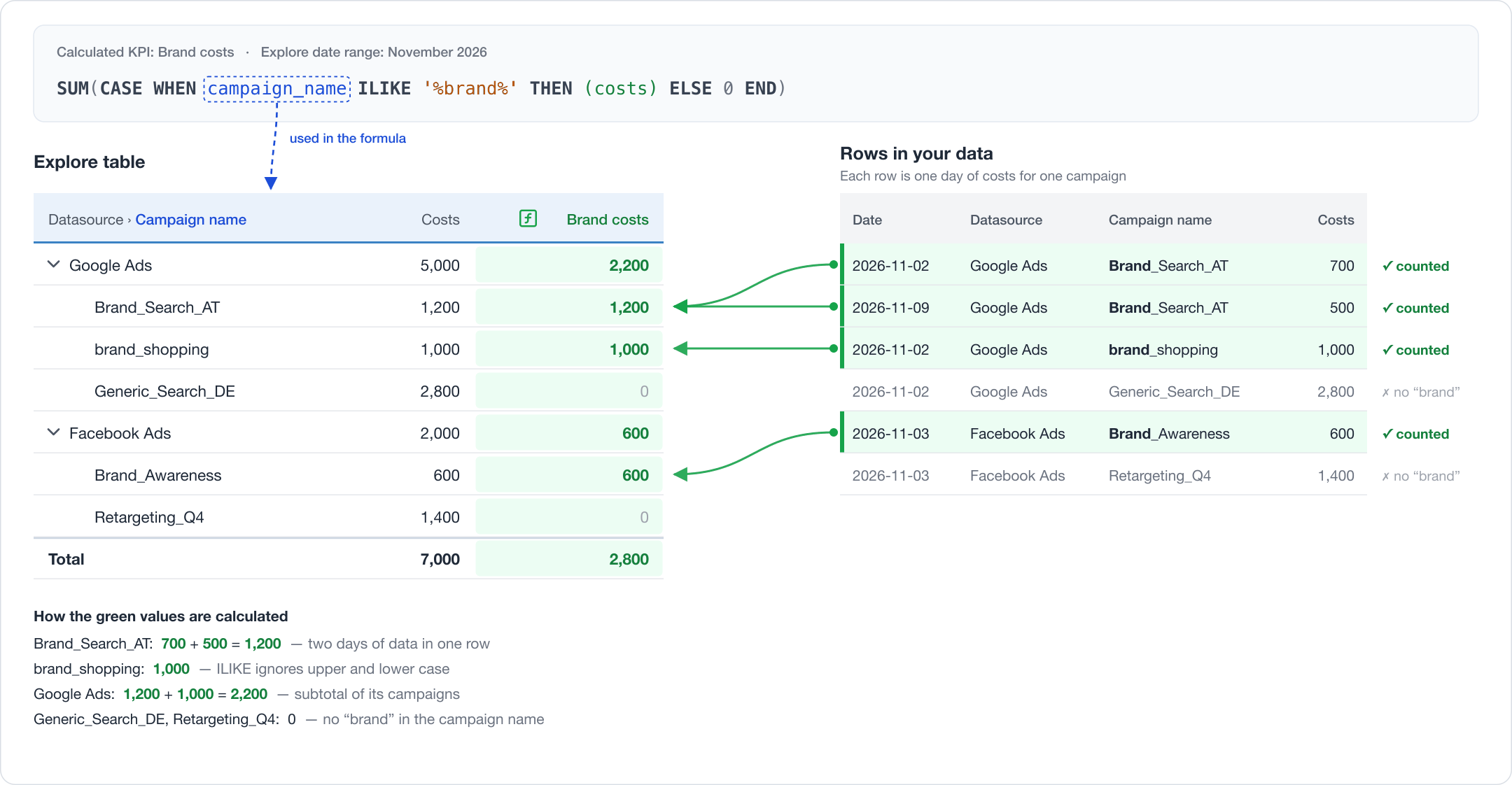The image size is (1512, 785).
Task: Collapse the Facebook Ads group chevron
Action: tap(53, 432)
